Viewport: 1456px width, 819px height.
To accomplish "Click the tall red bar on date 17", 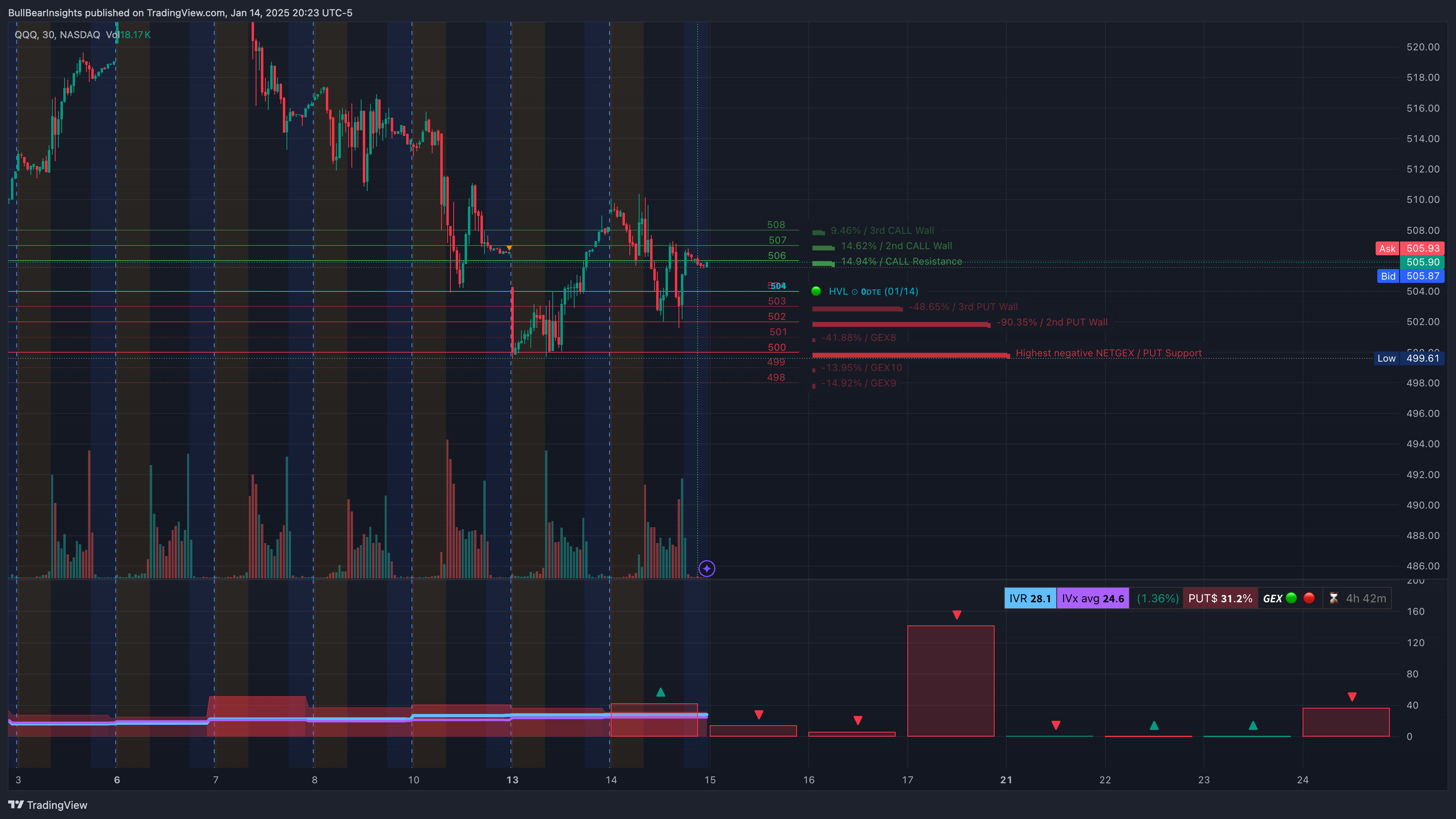I will click(x=951, y=681).
